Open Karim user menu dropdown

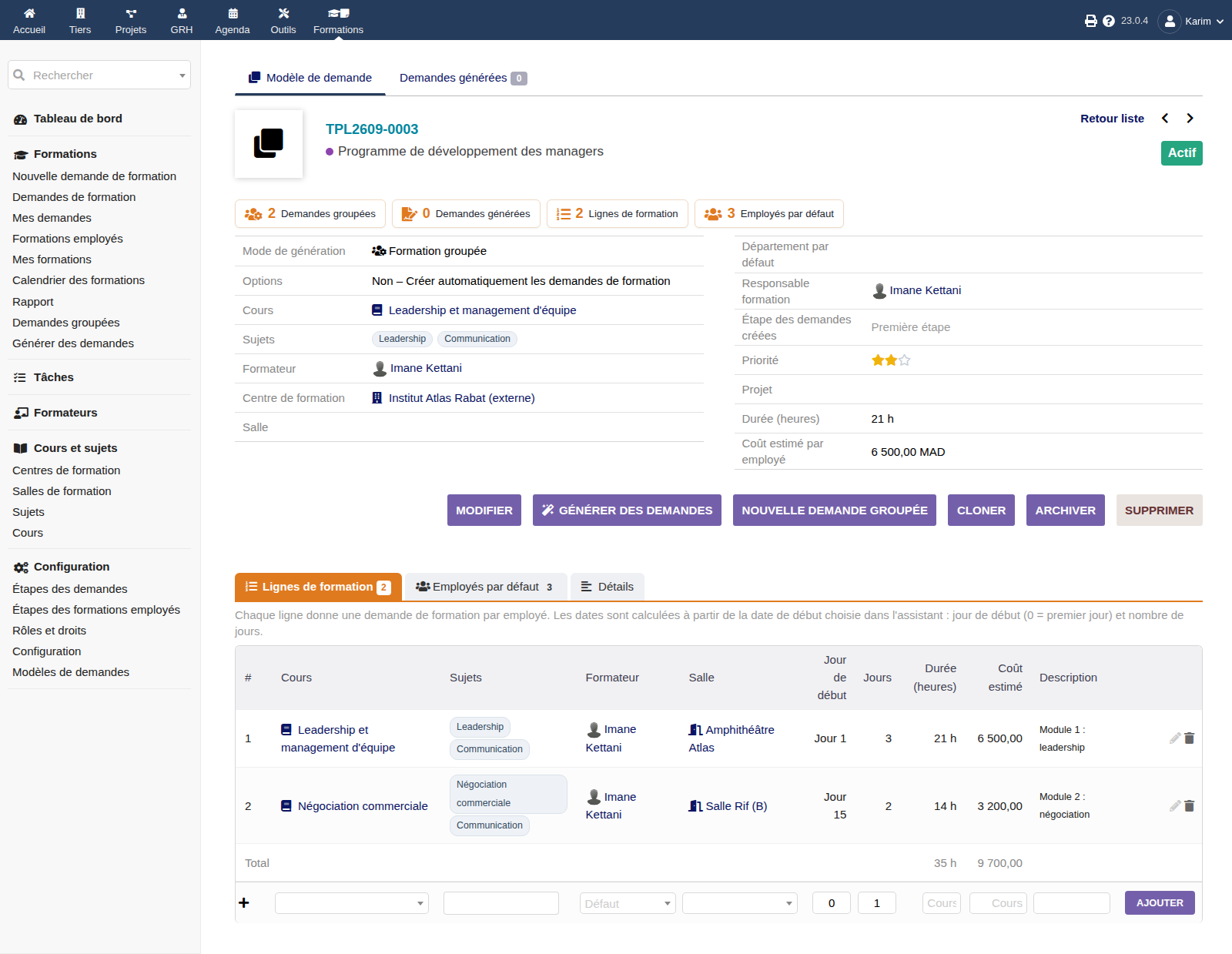[1190, 21]
